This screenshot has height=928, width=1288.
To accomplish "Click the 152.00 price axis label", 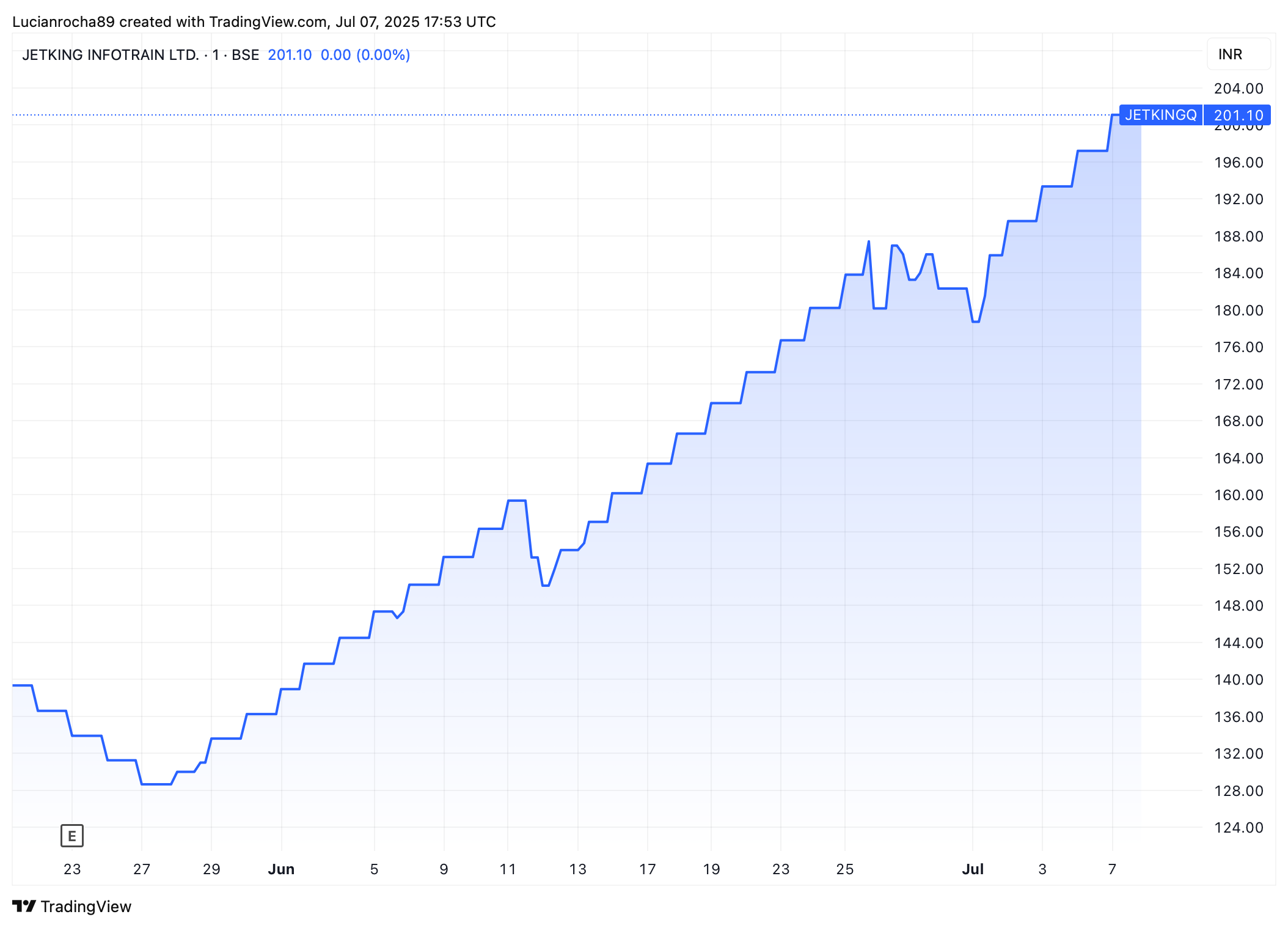I will 1239,569.
